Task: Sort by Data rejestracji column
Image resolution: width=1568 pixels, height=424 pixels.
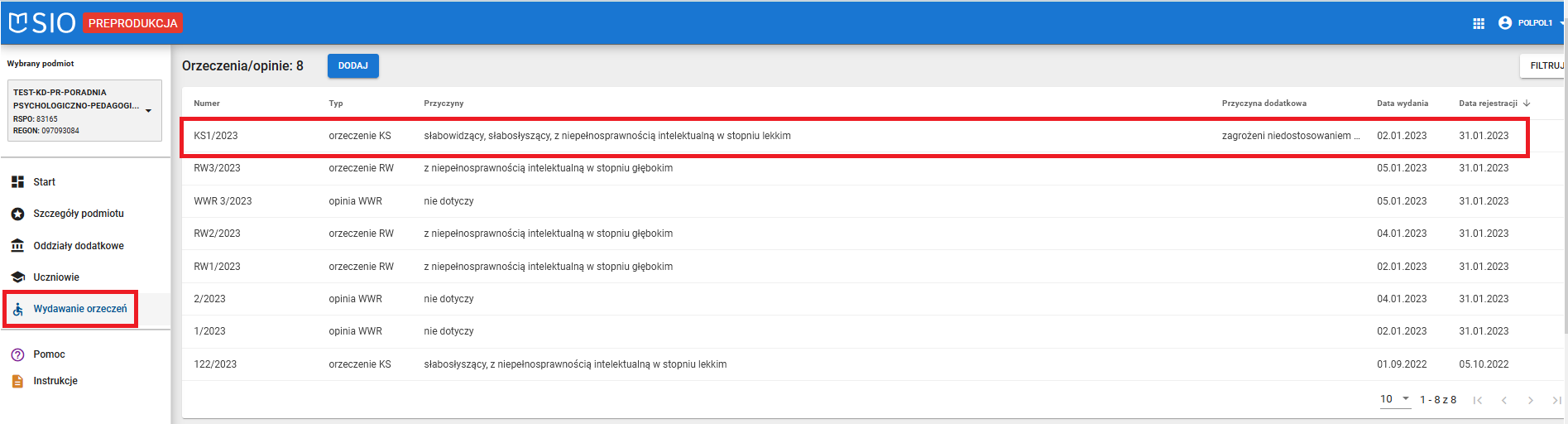Action: pos(1488,104)
